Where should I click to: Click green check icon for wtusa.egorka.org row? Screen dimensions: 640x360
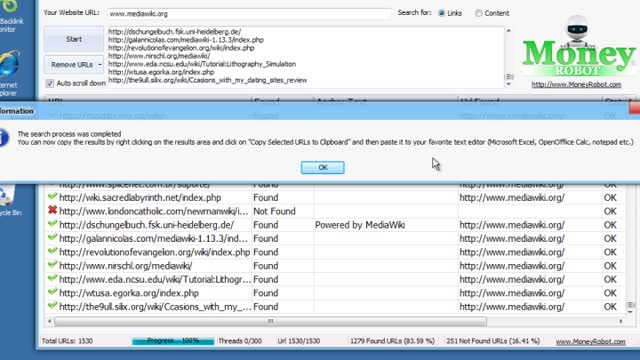tap(52, 292)
